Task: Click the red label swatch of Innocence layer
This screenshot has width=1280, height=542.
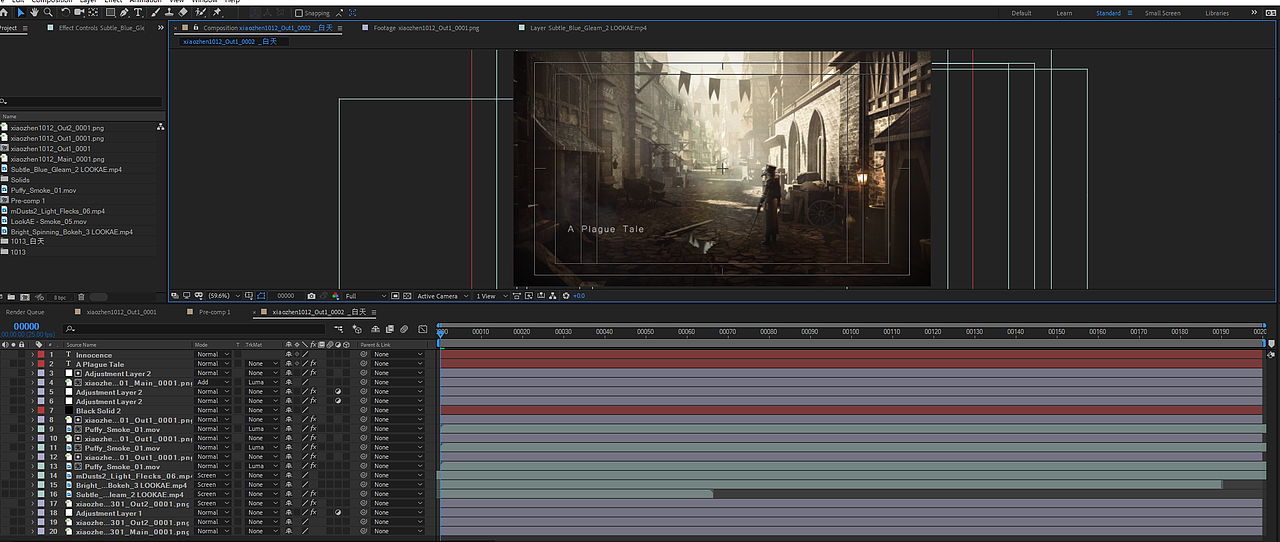Action: pyautogui.click(x=41, y=355)
